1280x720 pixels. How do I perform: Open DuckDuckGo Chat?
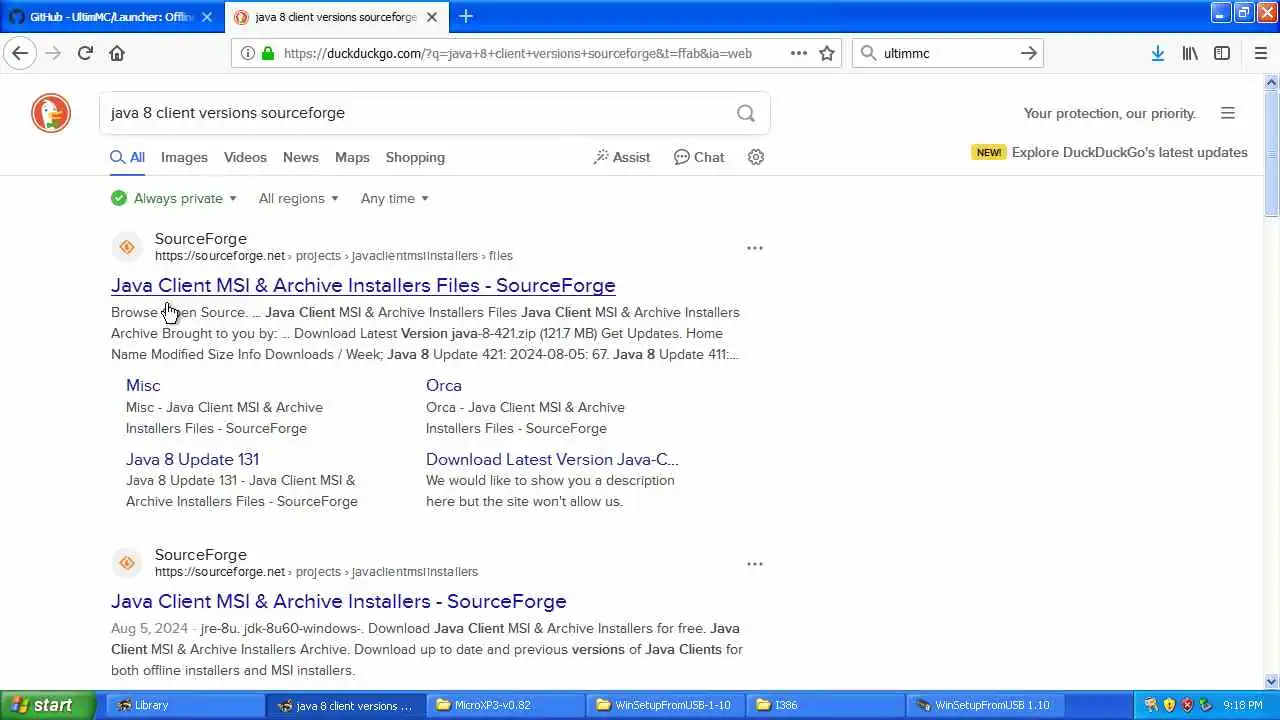point(699,157)
